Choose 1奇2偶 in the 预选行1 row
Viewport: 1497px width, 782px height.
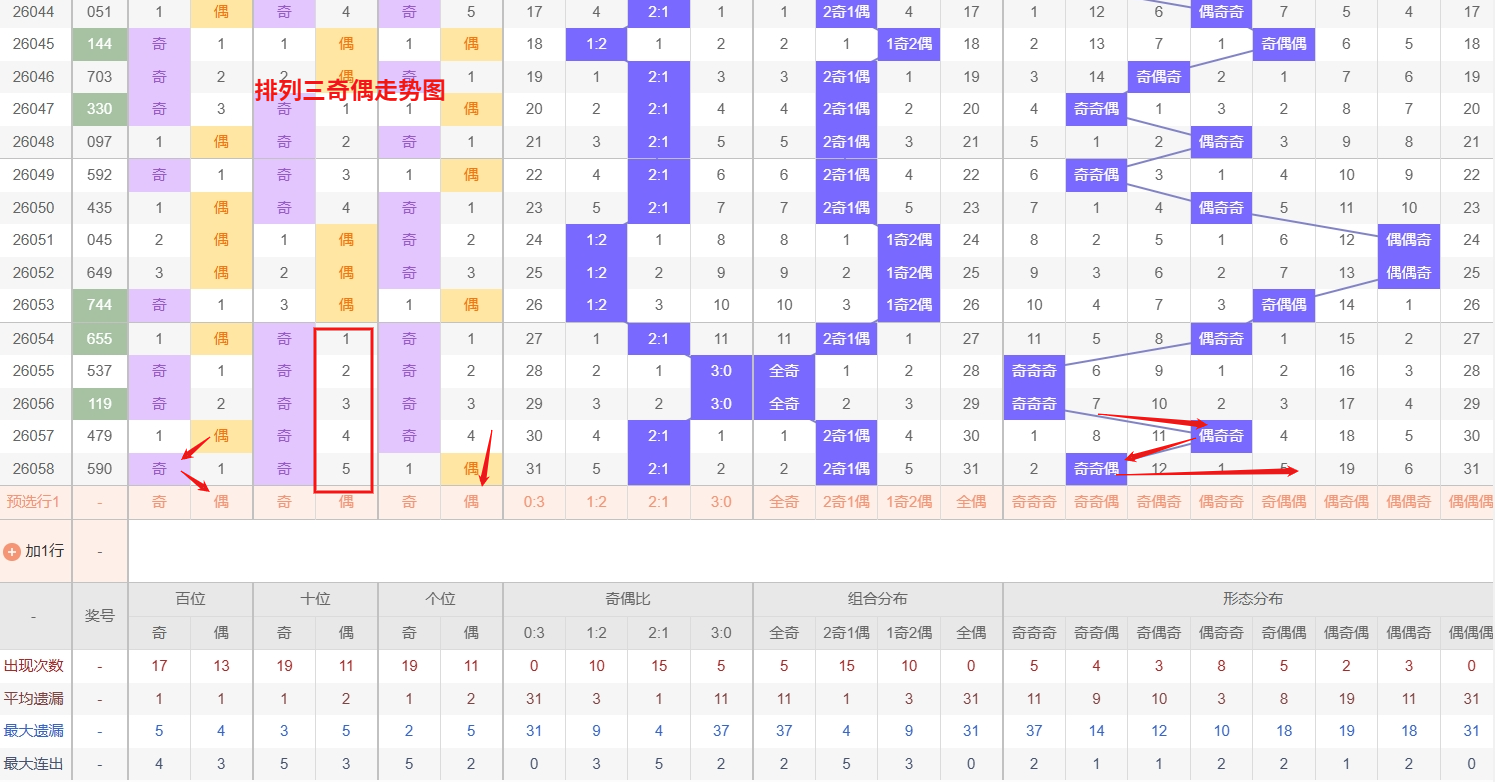point(908,502)
